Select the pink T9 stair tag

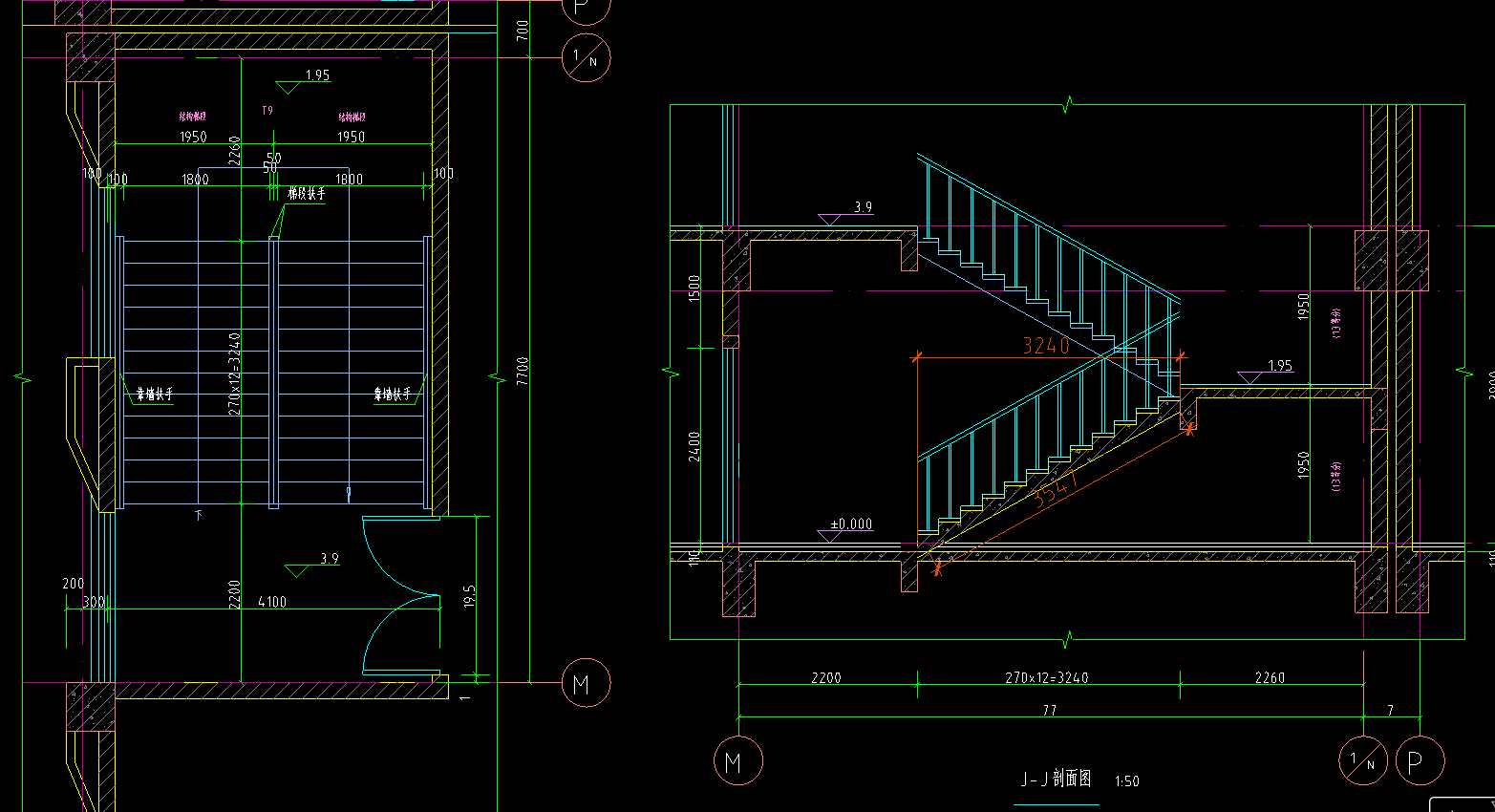(x=267, y=111)
